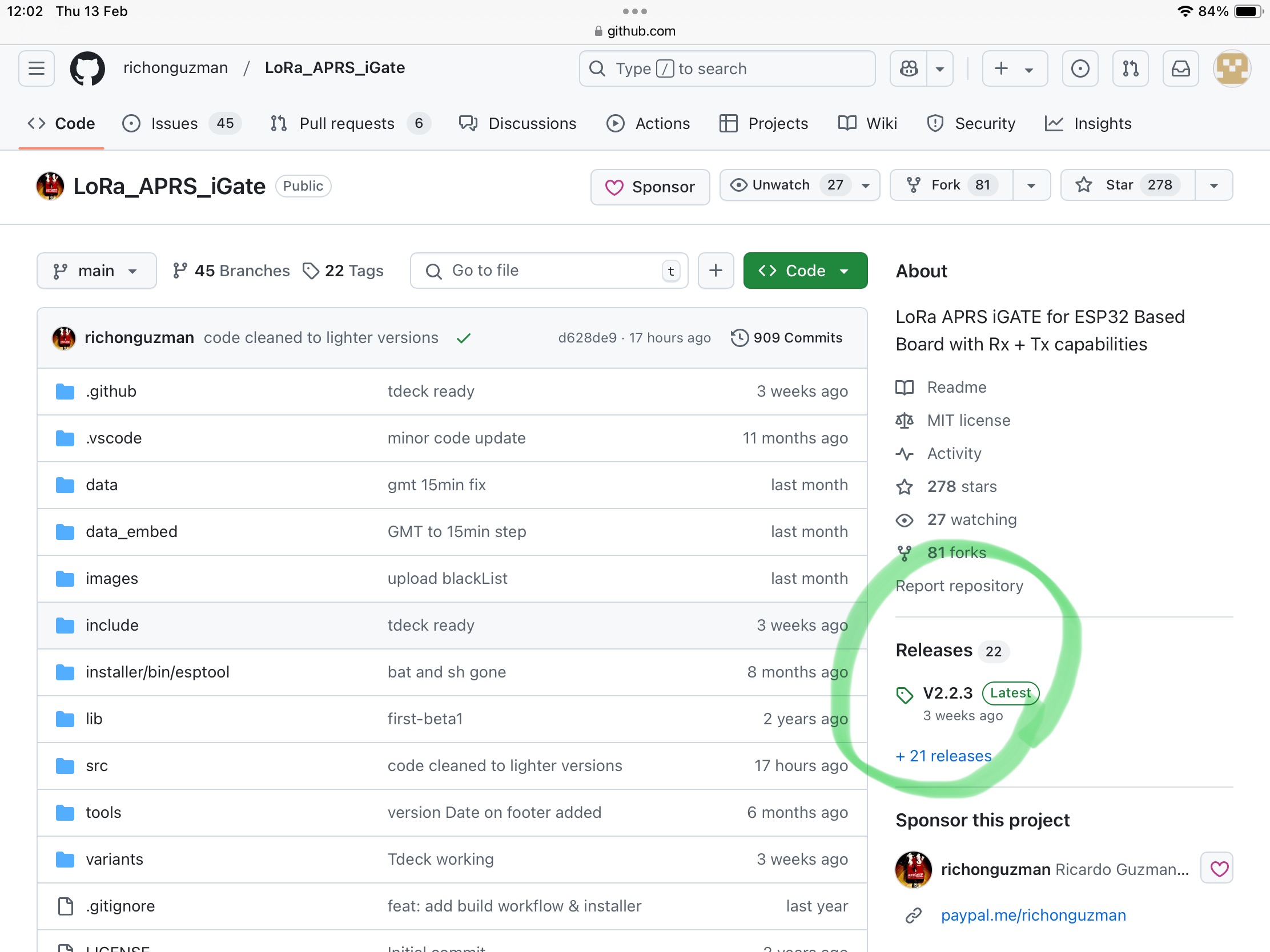Open the data folder
Screen dimensions: 1270x952
click(102, 485)
